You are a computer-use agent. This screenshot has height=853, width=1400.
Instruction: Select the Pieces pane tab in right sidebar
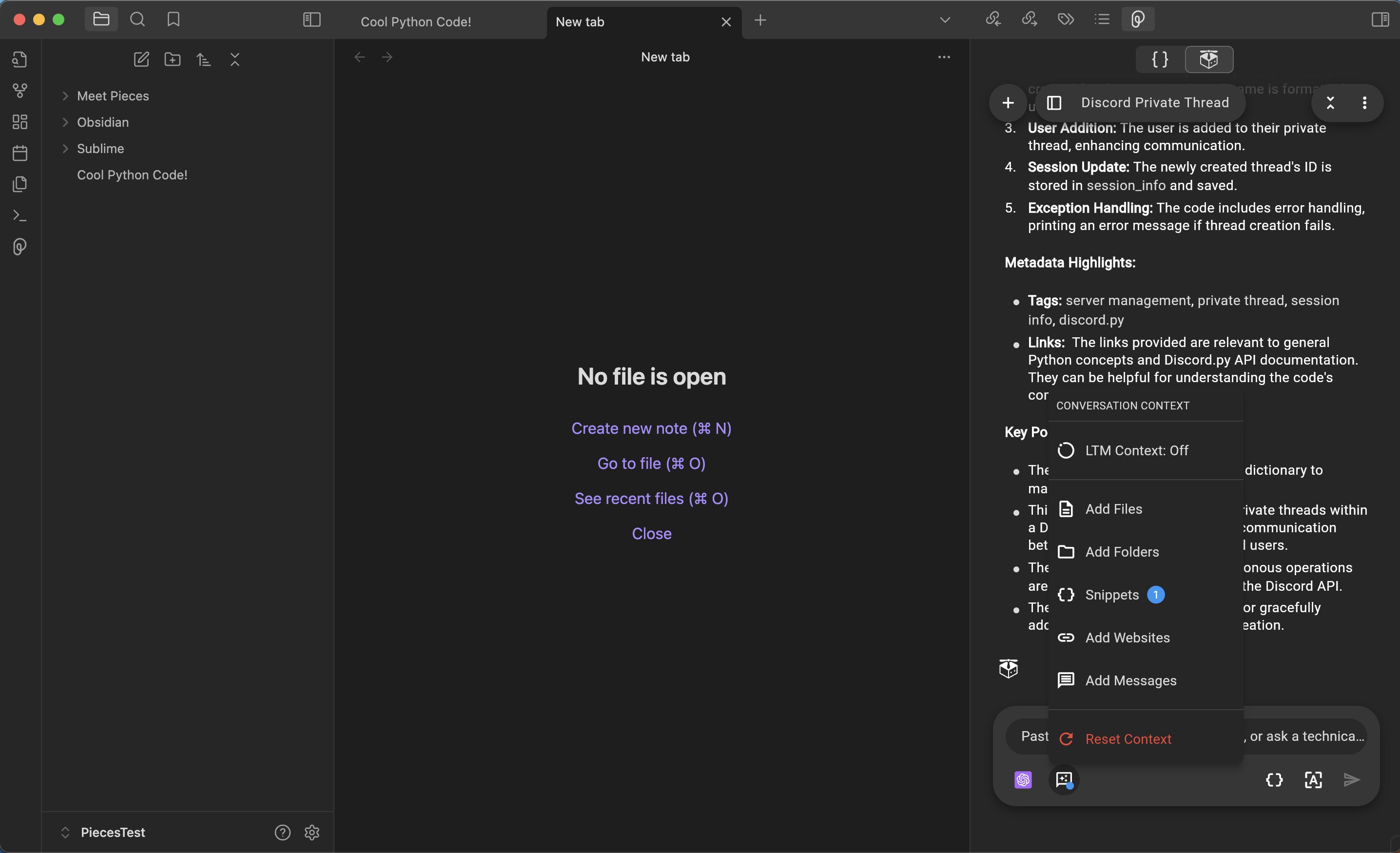1138,19
